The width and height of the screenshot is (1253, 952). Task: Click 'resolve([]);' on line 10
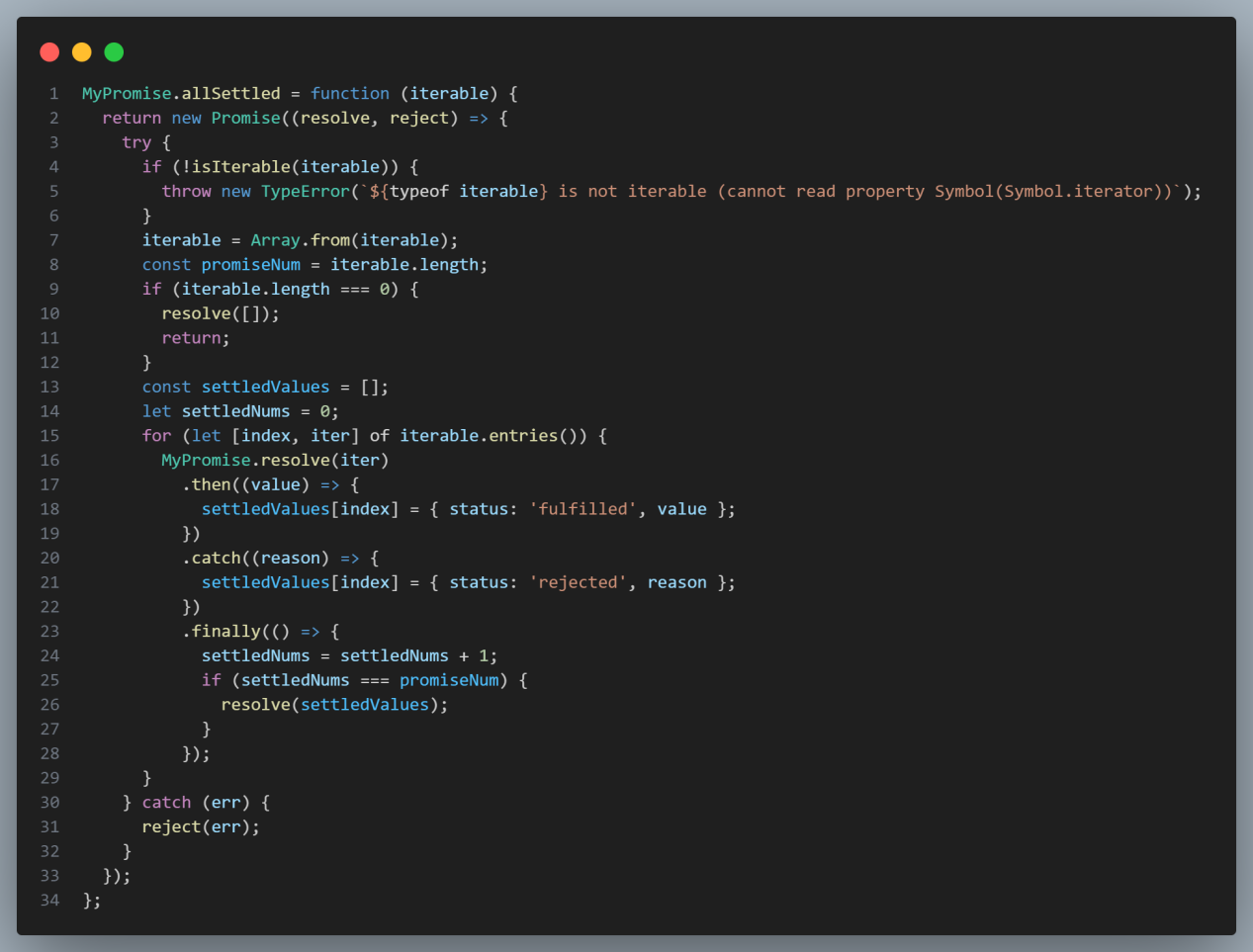click(222, 313)
